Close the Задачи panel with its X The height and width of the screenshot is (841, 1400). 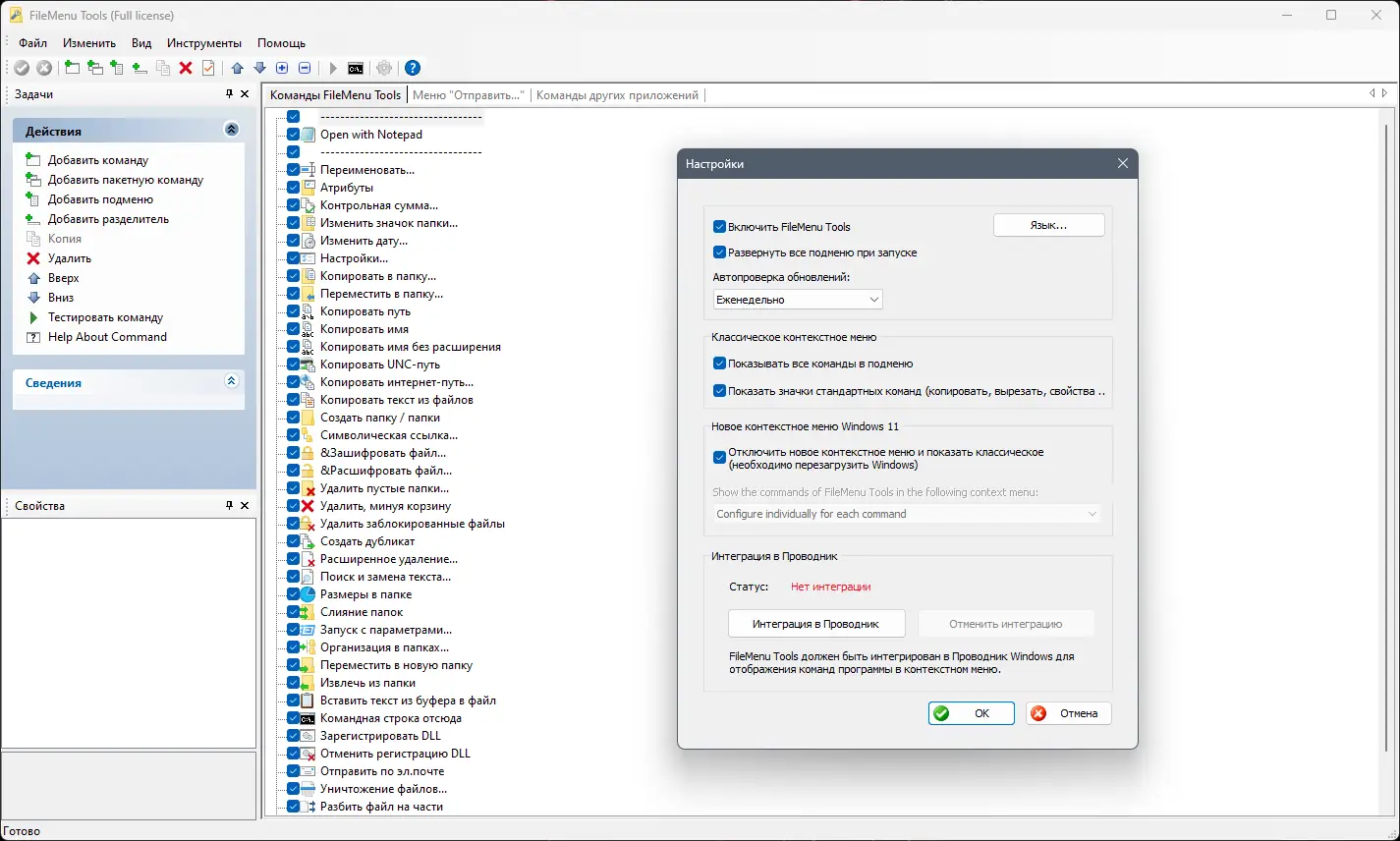tap(245, 94)
